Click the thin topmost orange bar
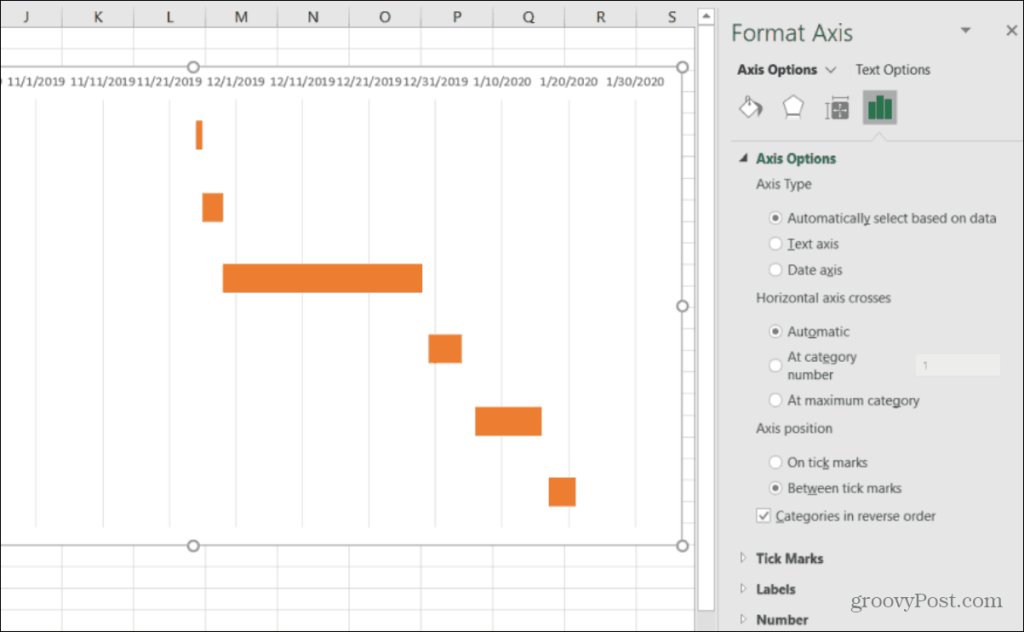Viewport: 1024px width, 632px height. (x=199, y=134)
